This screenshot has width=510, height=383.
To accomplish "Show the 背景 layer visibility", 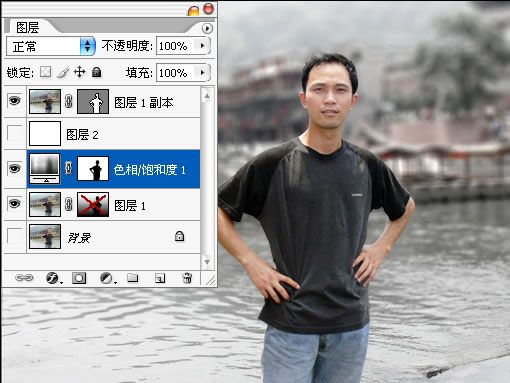I will [x=14, y=236].
